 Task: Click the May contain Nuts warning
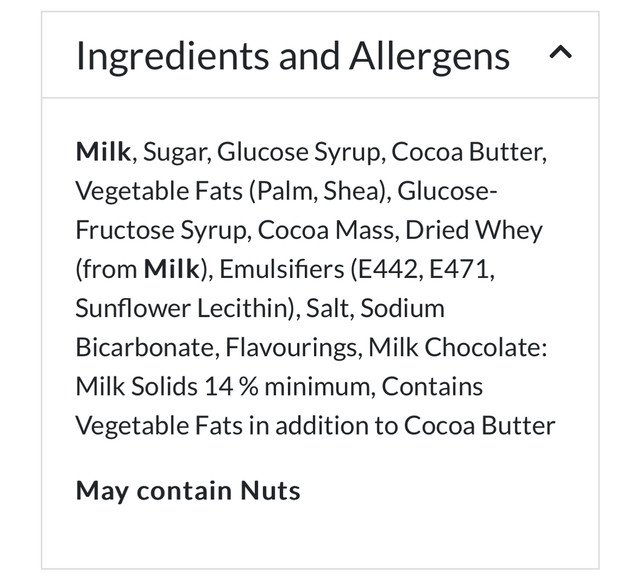188,491
